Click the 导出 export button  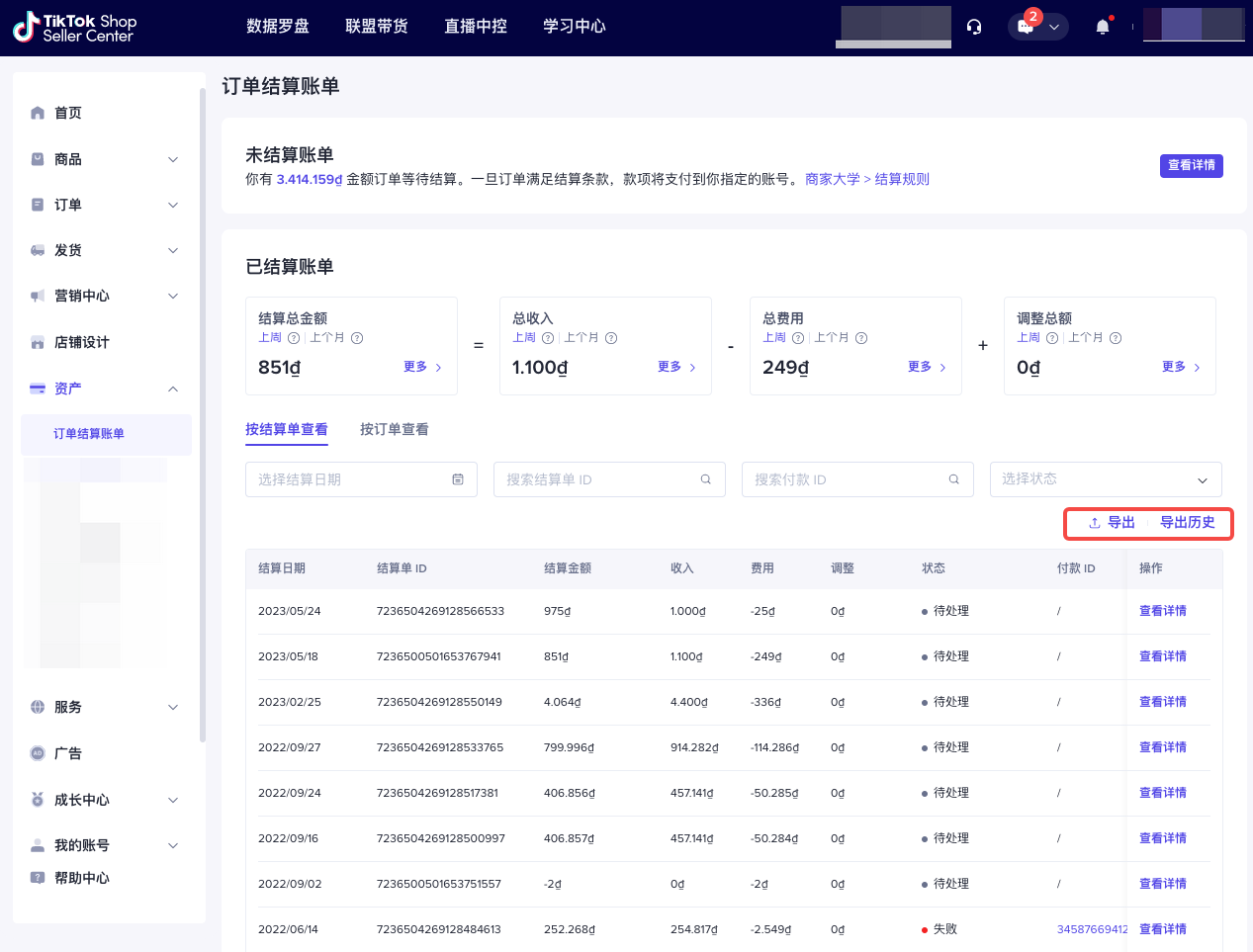1112,523
